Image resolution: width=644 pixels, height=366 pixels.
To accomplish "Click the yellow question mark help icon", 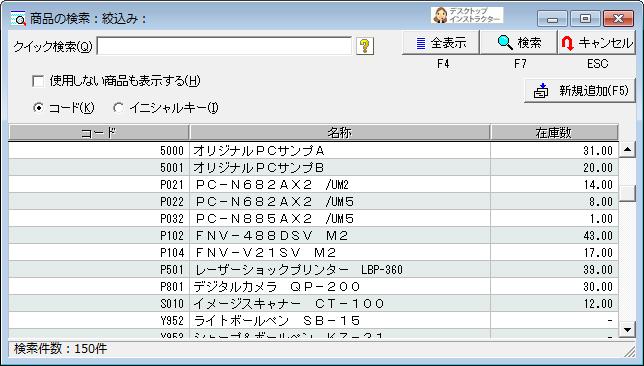I will (x=365, y=46).
